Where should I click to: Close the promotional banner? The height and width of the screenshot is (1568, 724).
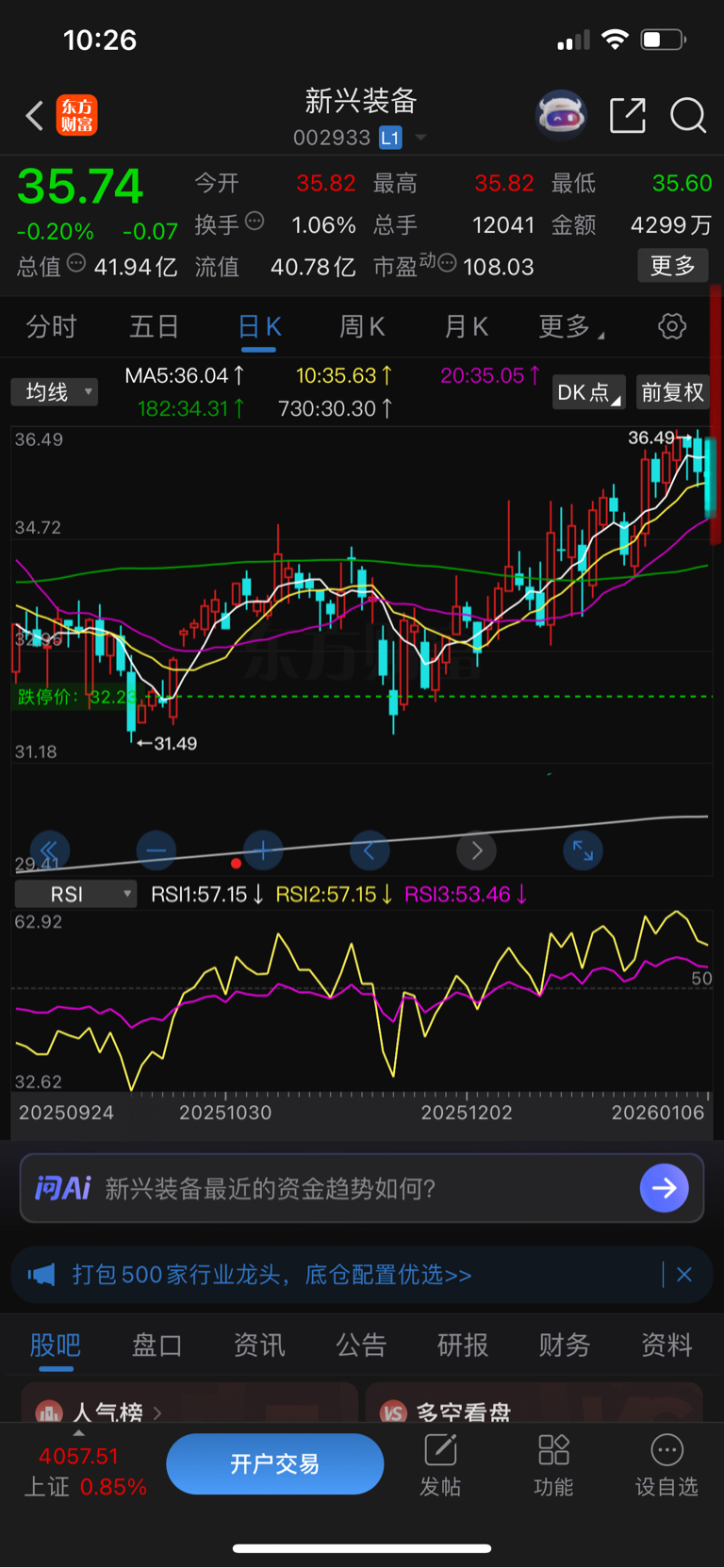pos(684,1275)
